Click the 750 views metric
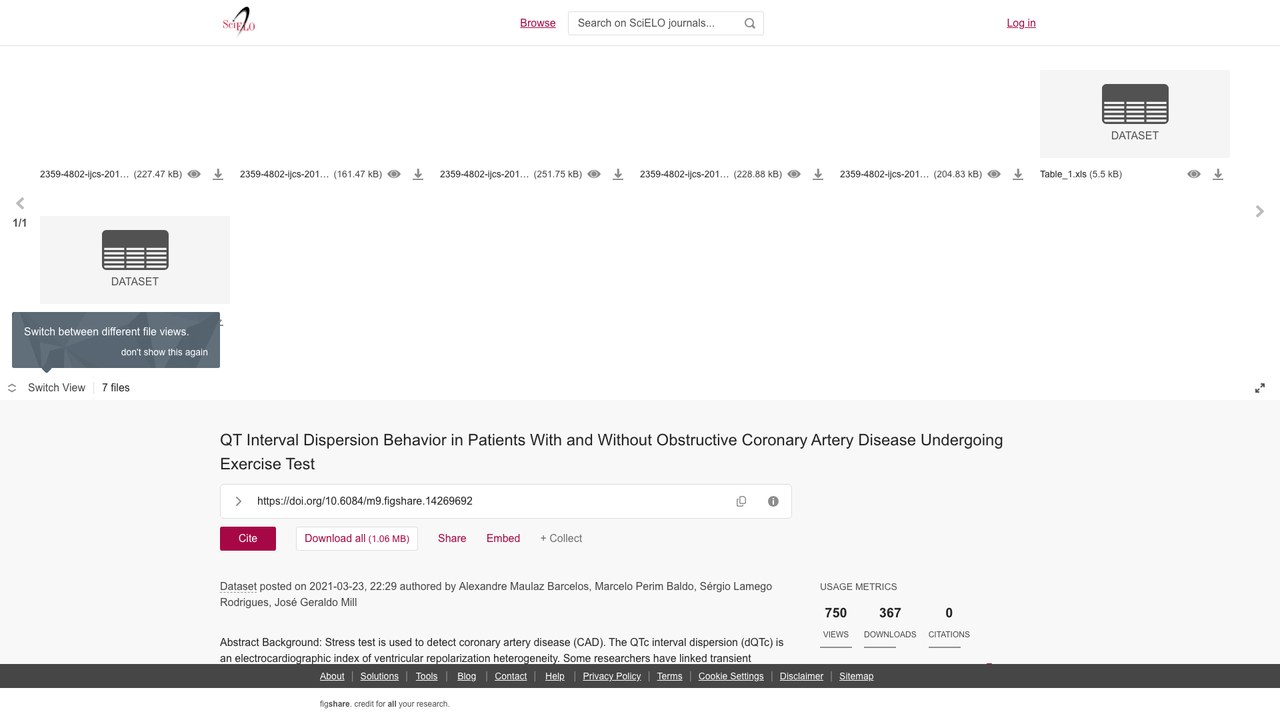1280x720 pixels. point(836,622)
